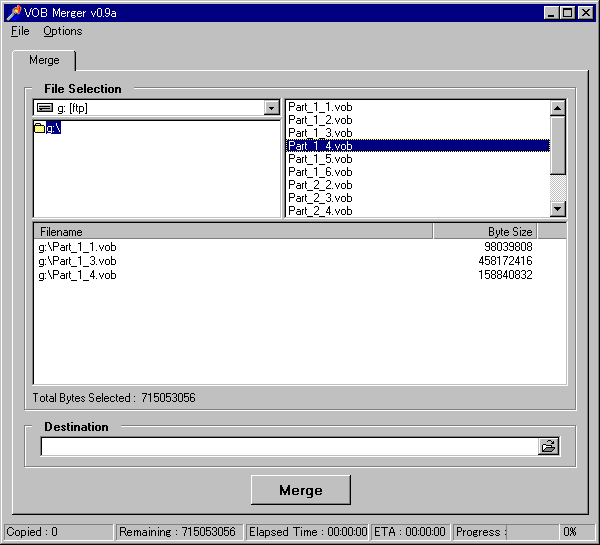Click file list scrollbar up arrow

point(558,108)
